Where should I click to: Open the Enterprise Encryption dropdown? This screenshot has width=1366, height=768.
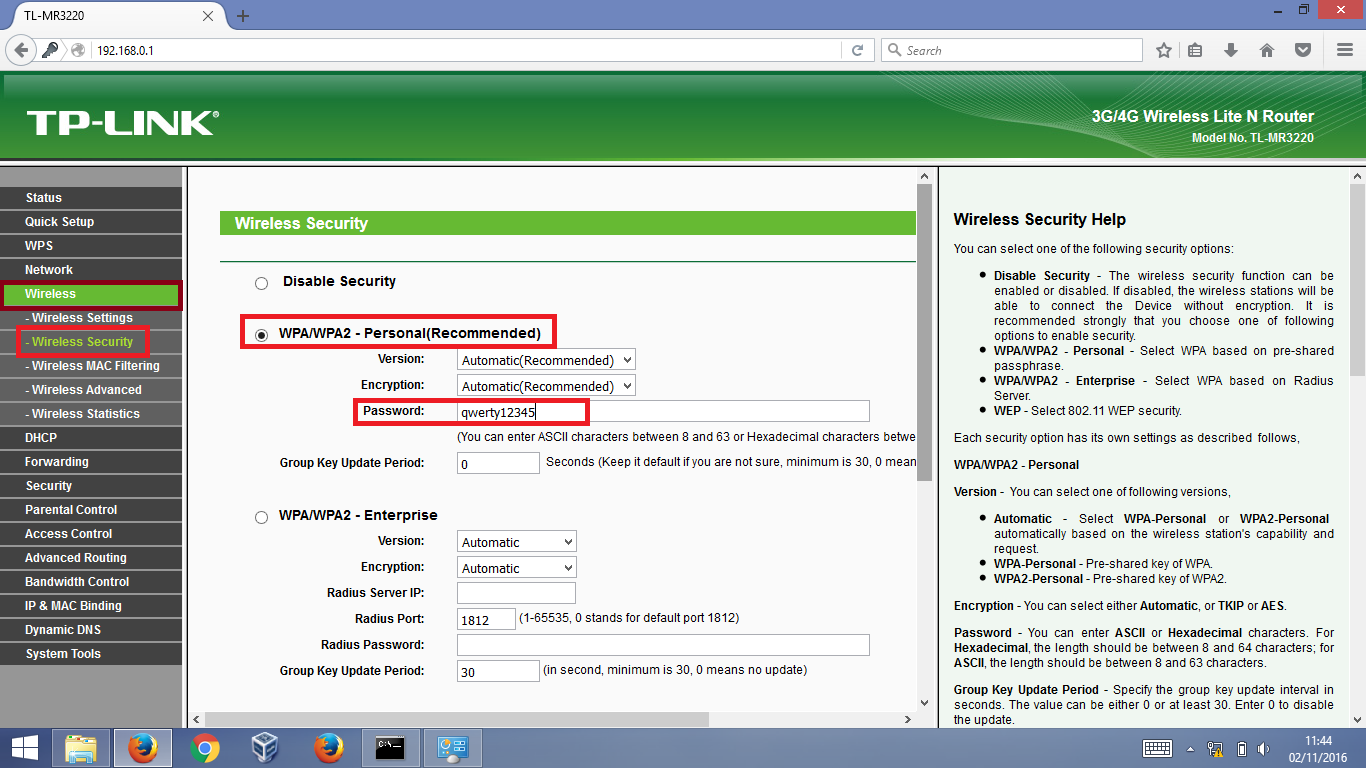coord(517,568)
